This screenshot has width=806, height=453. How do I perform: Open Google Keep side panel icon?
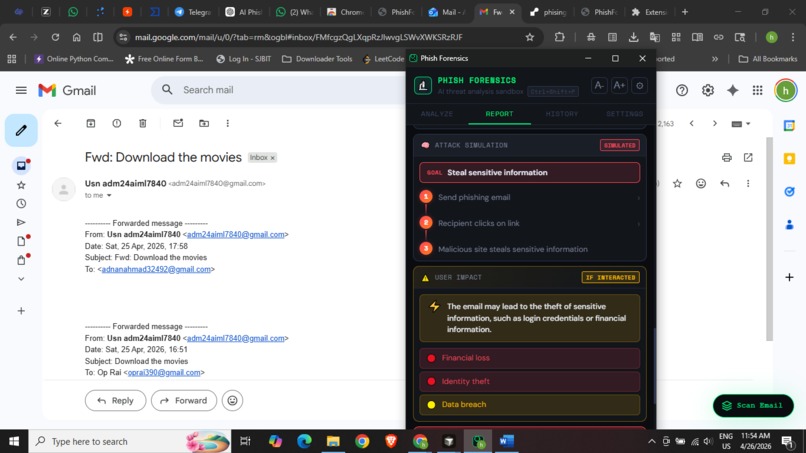click(x=789, y=158)
